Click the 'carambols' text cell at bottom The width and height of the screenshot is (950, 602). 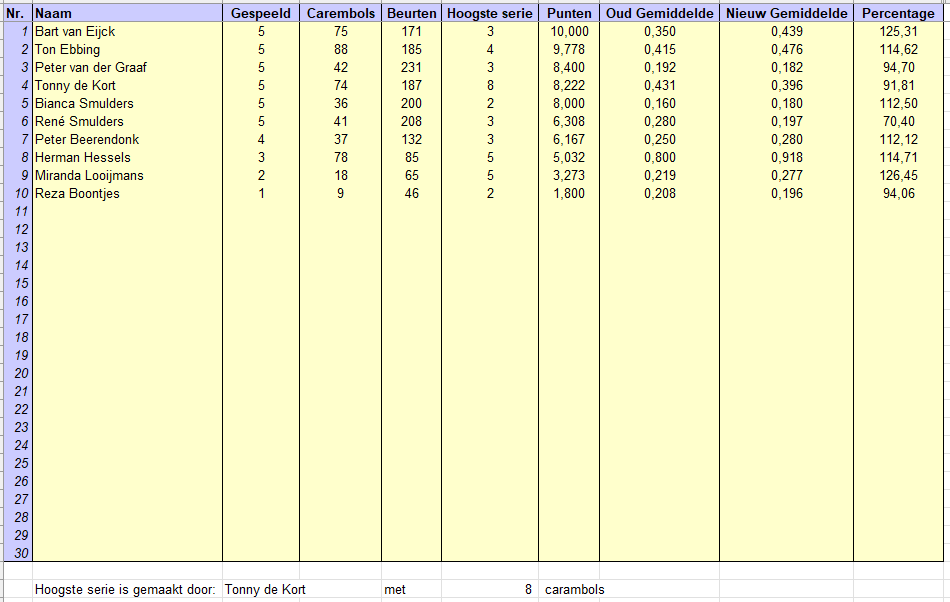574,589
